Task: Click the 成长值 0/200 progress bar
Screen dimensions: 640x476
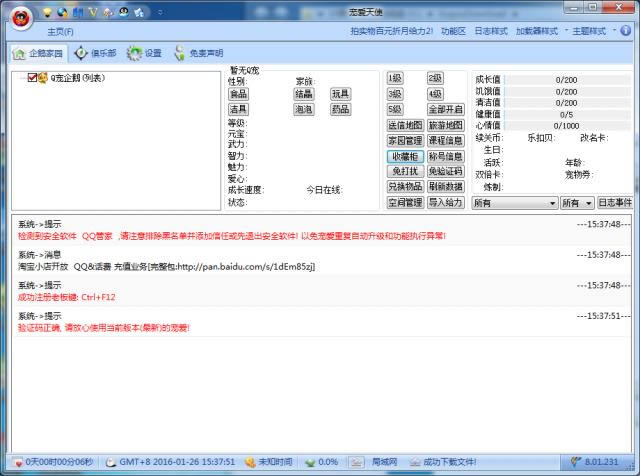Action: point(568,80)
